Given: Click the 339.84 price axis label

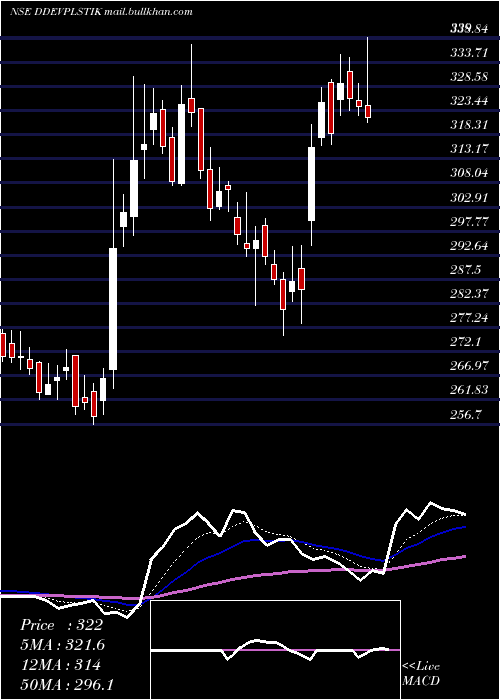Looking at the screenshot, I should (468, 29).
